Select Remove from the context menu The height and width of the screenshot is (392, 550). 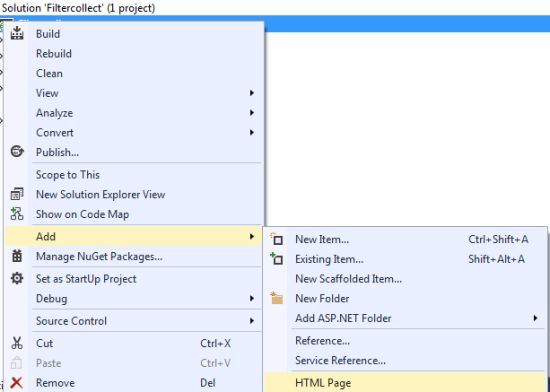(134, 383)
